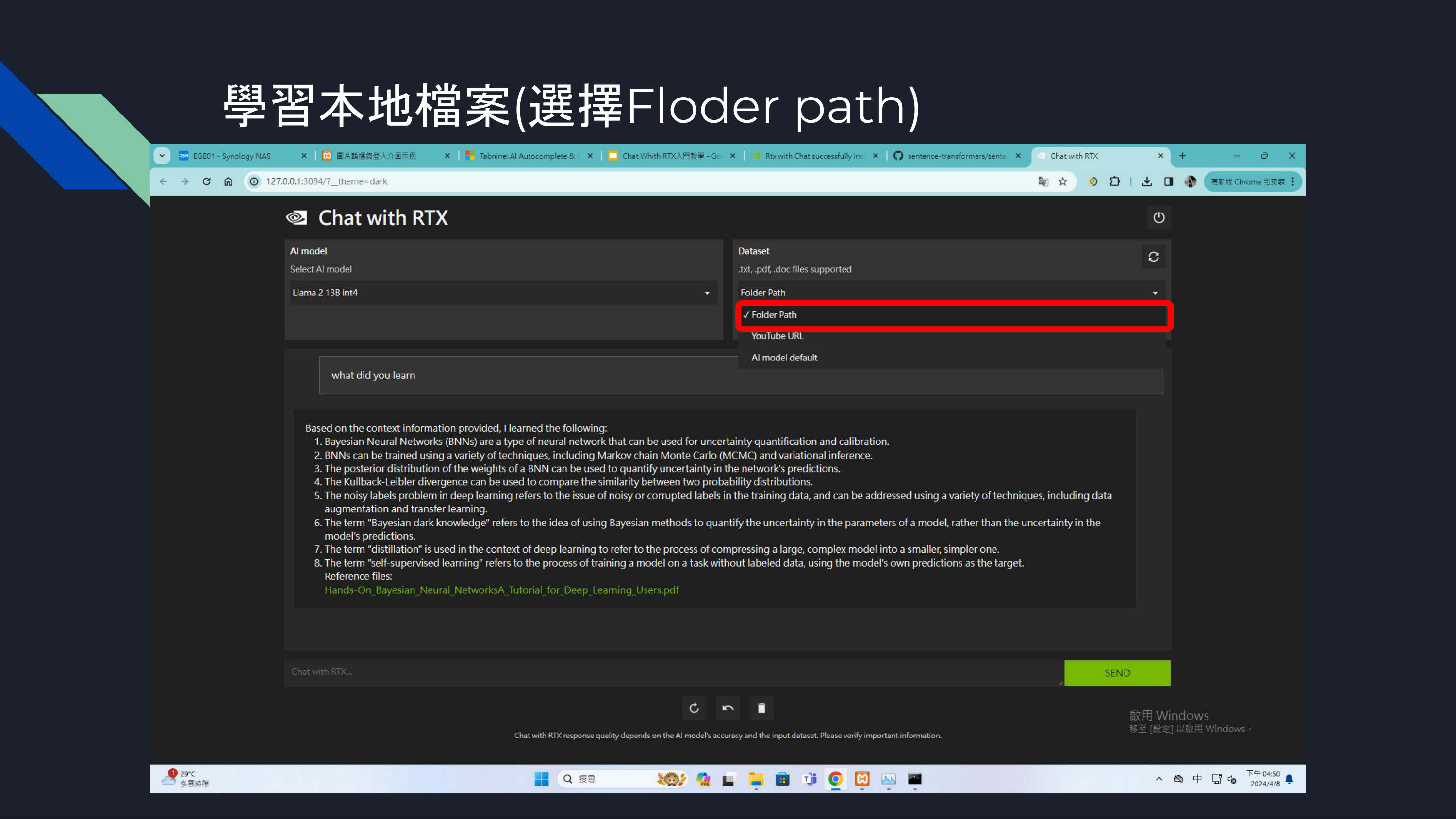Click the taskbar clock showing 04:50
1456x819 pixels.
(1264, 779)
